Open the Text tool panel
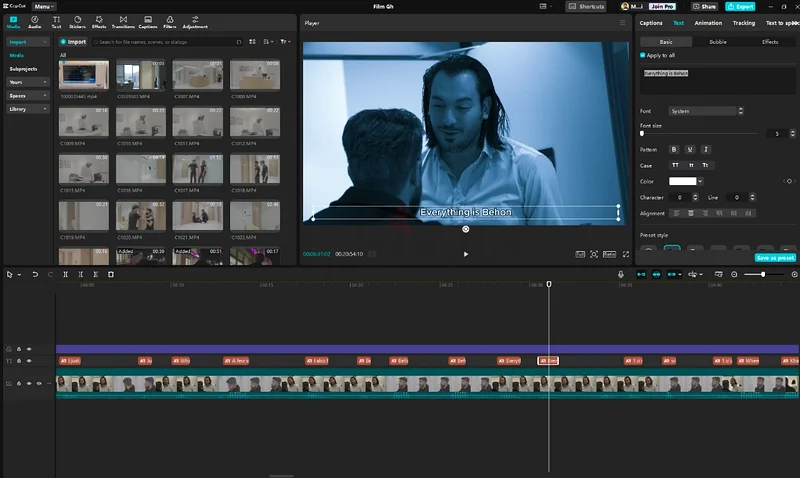The height and width of the screenshot is (478, 800). click(x=56, y=22)
